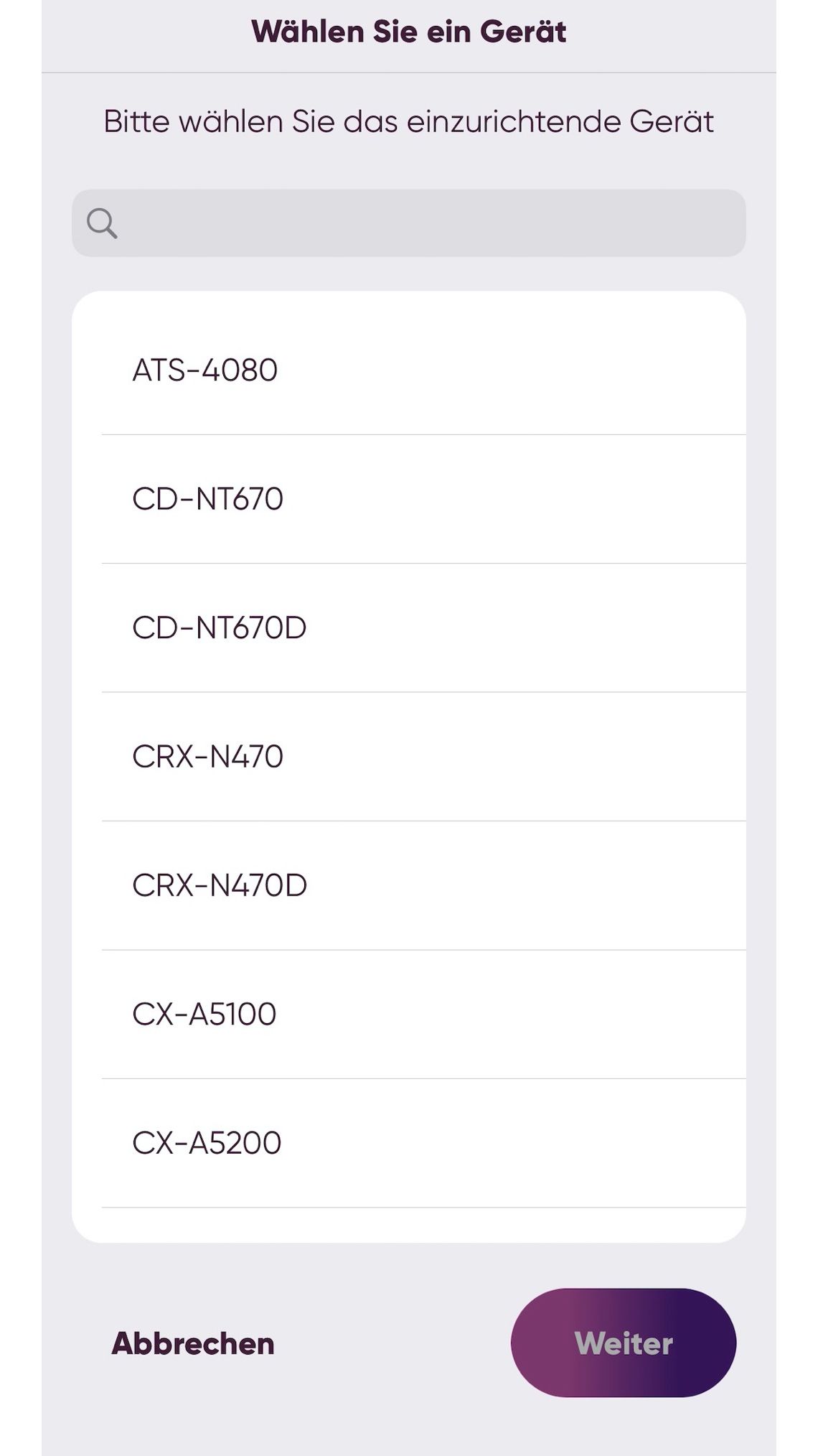818x1456 pixels.
Task: Pick CX-A5200 from the list
Action: click(x=409, y=1143)
